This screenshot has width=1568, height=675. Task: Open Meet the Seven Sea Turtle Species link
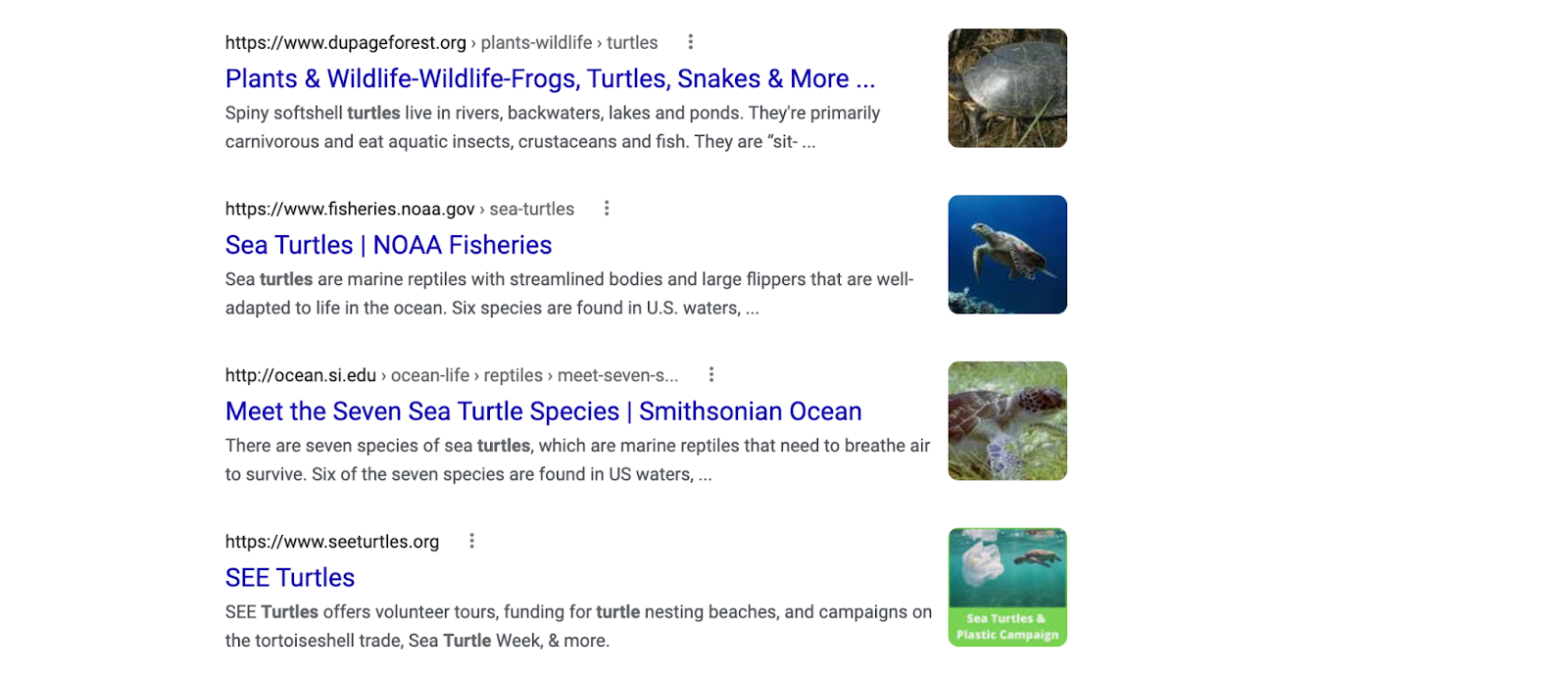click(543, 411)
